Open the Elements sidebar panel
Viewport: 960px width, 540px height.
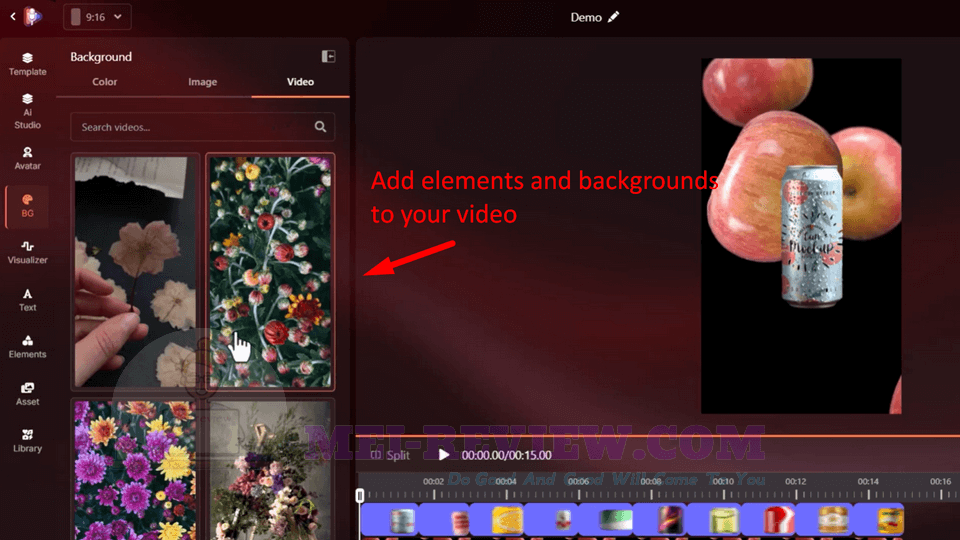pos(28,347)
